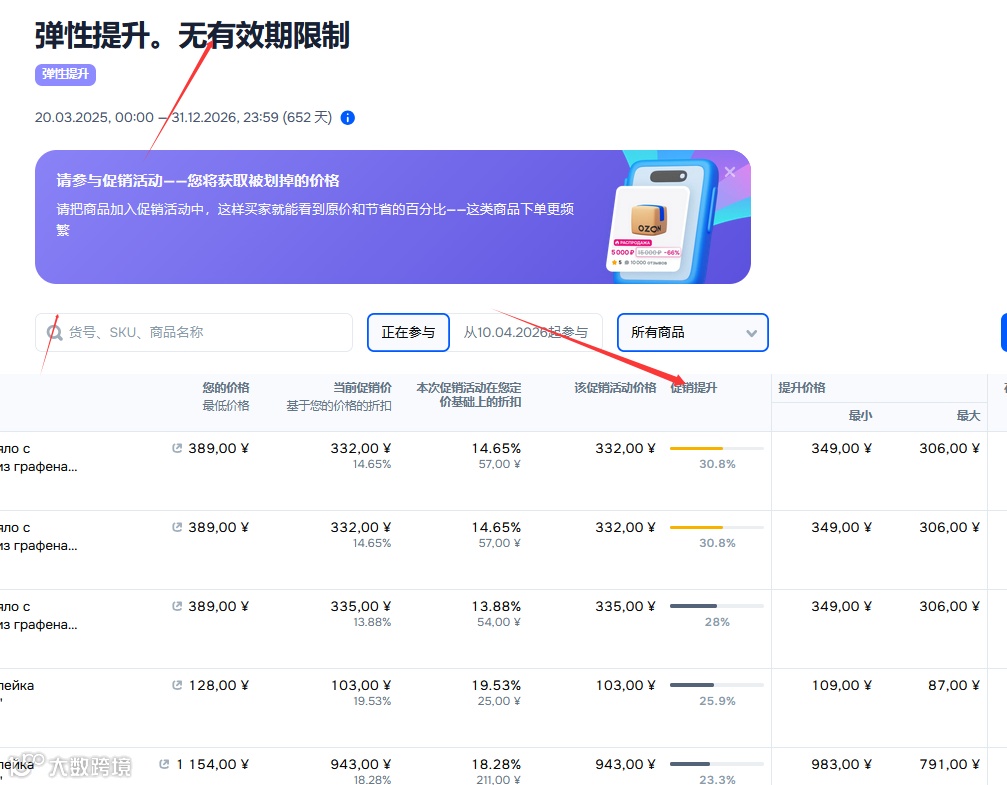1007x785 pixels.
Task: Click the 该促销活动价格 column header
Action: pos(615,387)
